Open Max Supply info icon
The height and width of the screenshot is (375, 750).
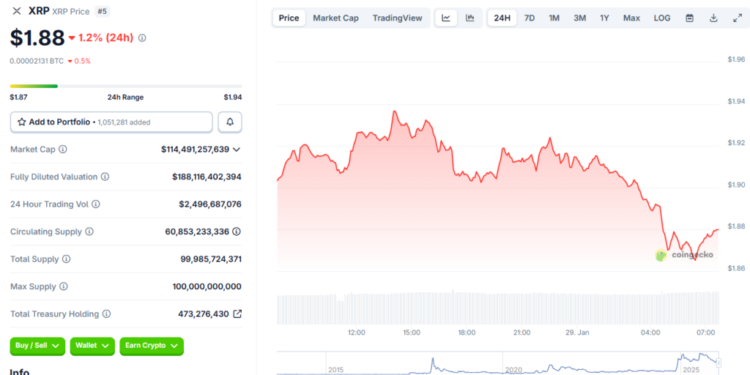(x=63, y=287)
